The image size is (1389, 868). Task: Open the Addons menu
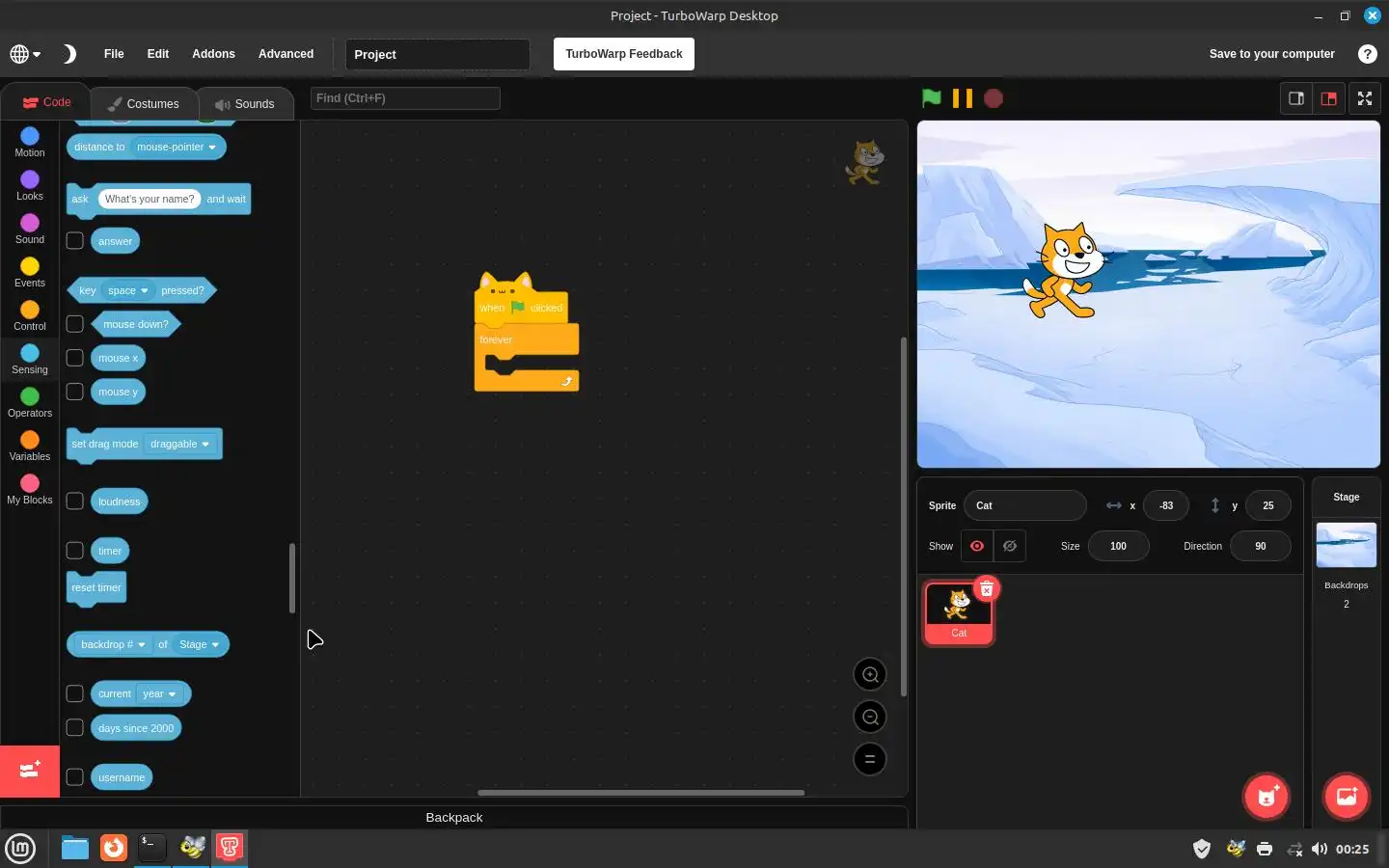[213, 54]
